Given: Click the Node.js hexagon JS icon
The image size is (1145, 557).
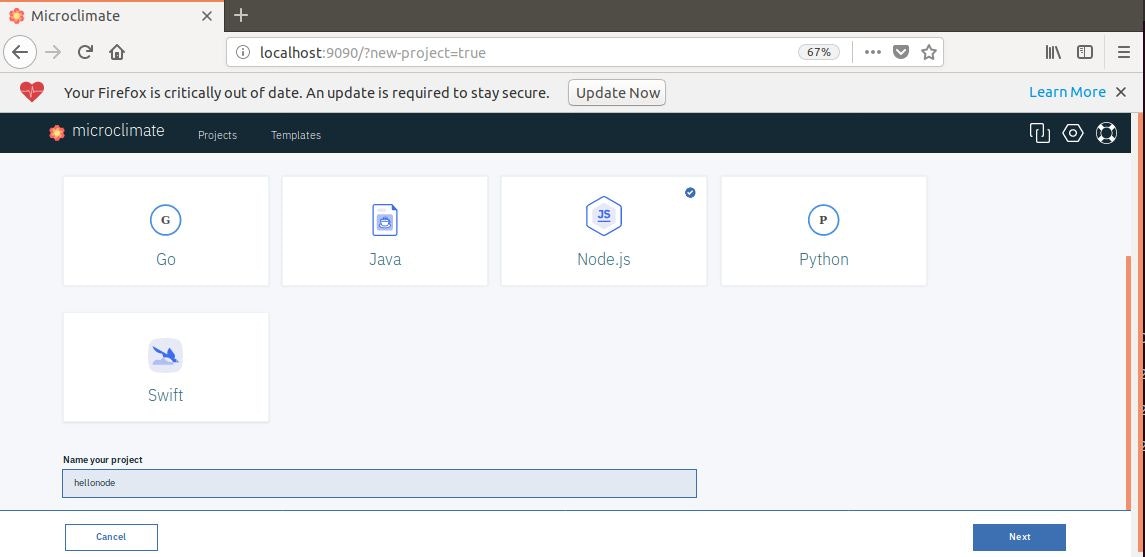Looking at the screenshot, I should pyautogui.click(x=604, y=216).
